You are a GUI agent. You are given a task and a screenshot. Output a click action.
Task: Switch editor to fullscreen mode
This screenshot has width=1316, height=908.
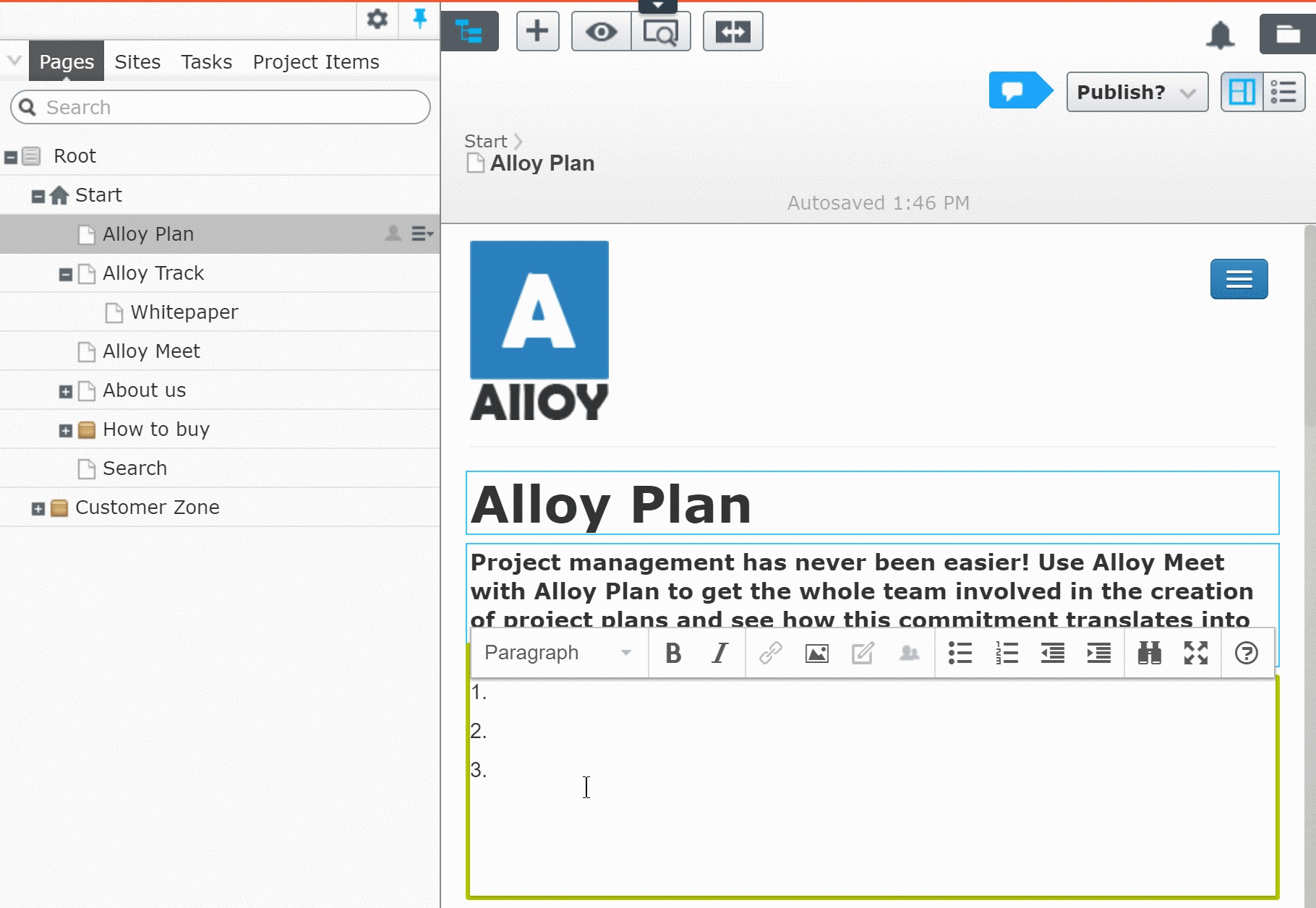[x=1195, y=654]
